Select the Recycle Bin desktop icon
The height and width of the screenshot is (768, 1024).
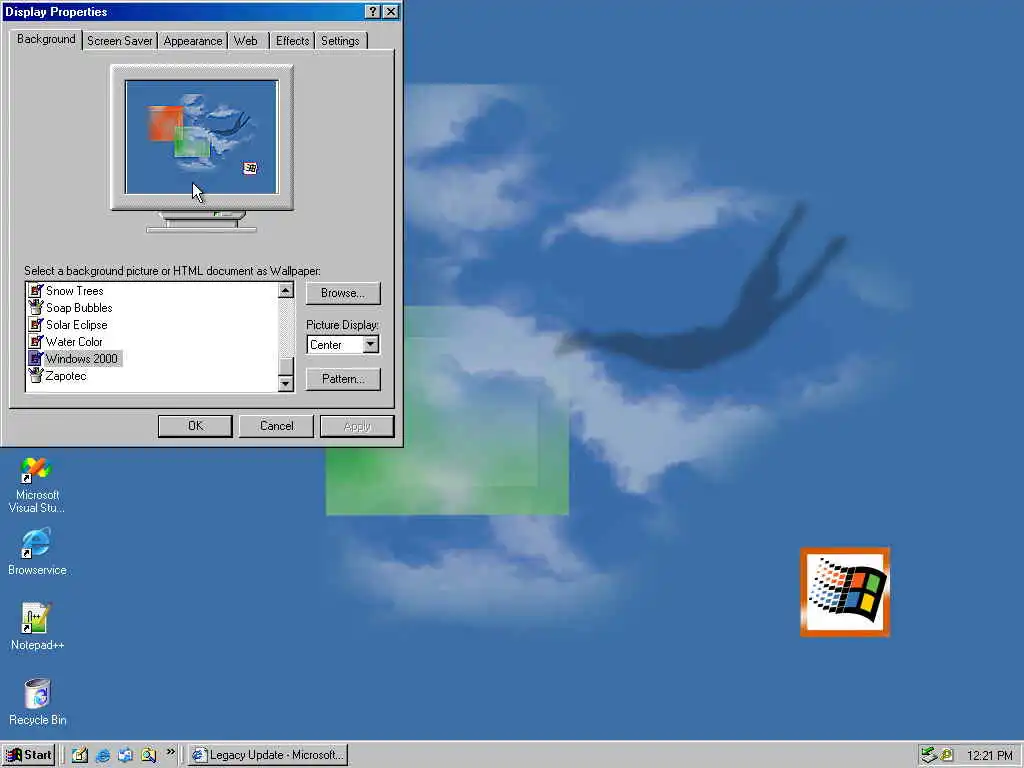pos(37,701)
